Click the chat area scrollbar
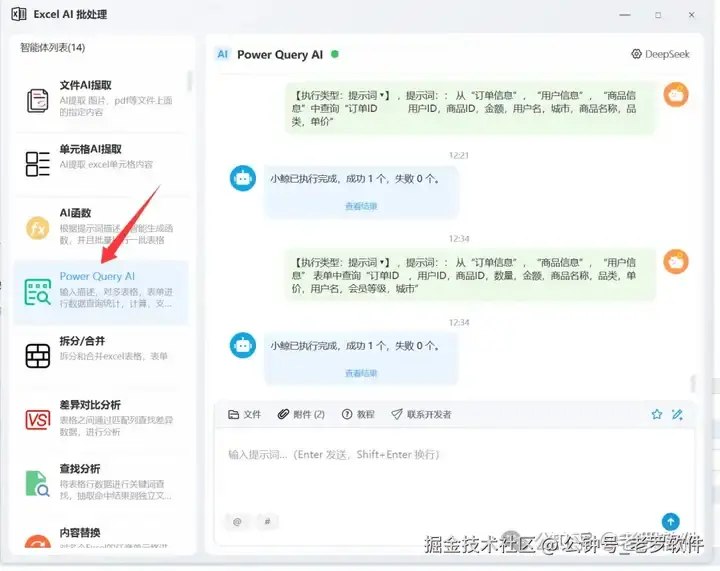 [693, 383]
